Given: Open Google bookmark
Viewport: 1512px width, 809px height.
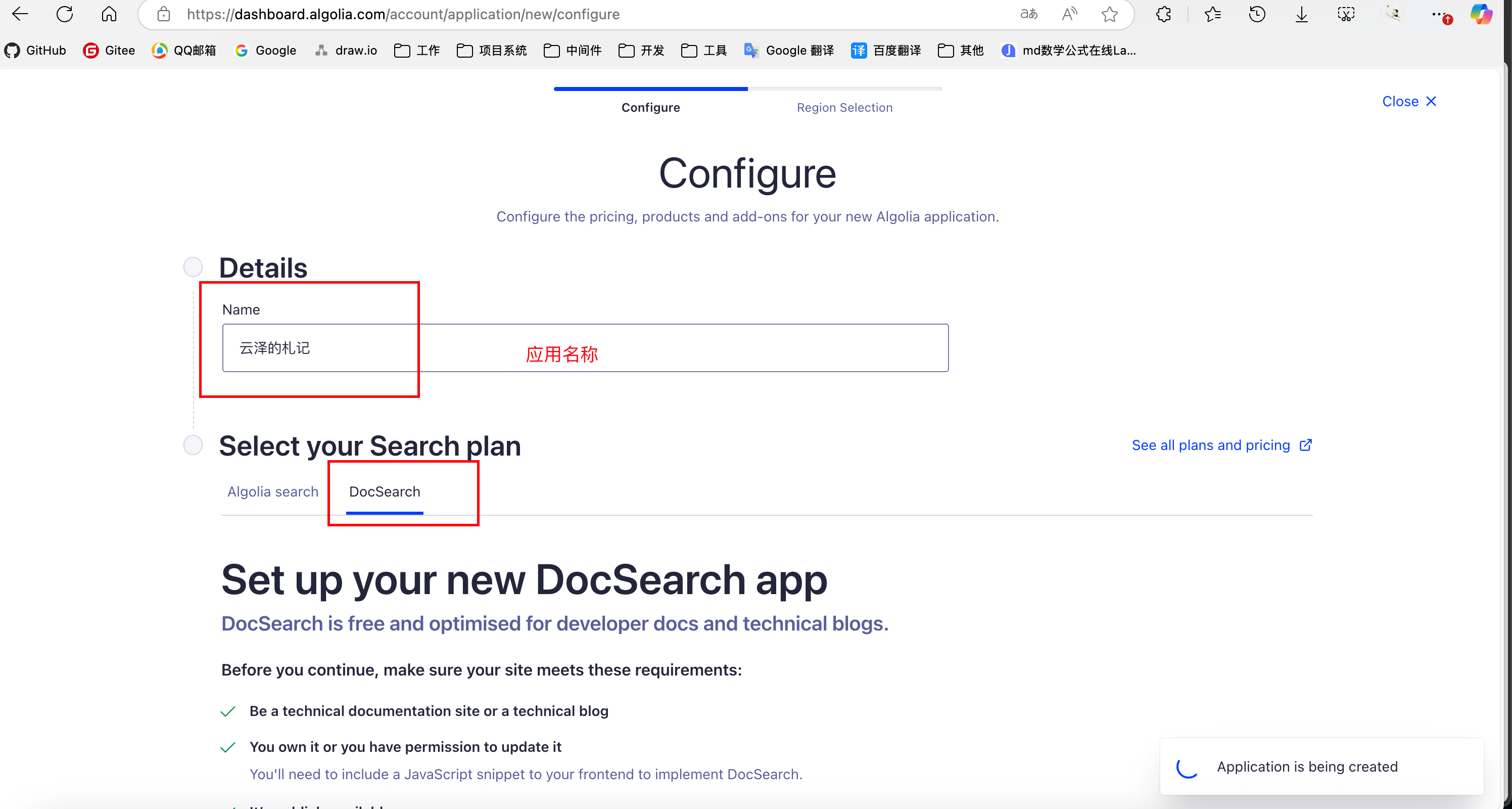Looking at the screenshot, I should coord(265,51).
